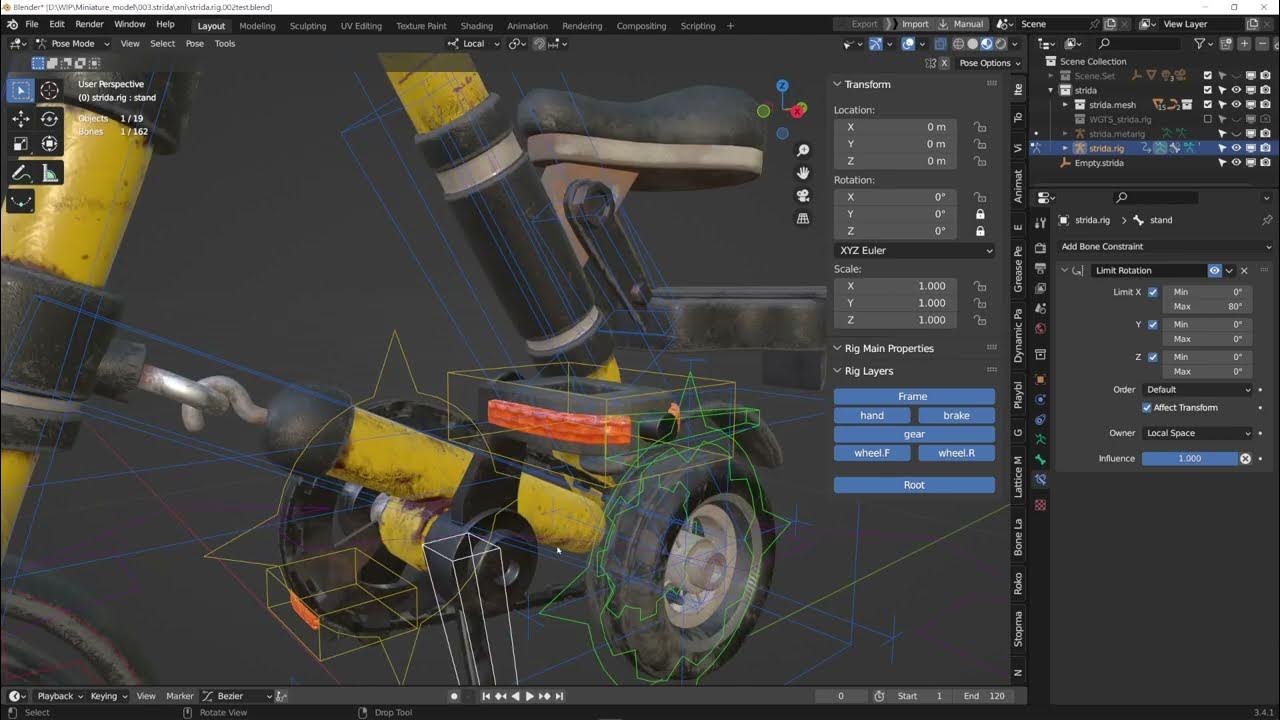Open the Owner Local Space dropdown

1197,434
